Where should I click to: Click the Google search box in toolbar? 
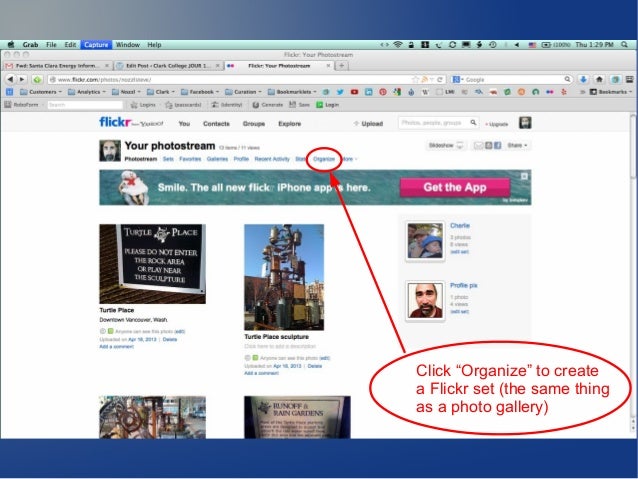[511, 80]
